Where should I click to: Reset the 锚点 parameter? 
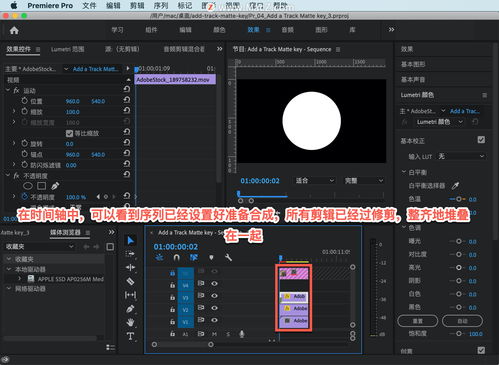[127, 153]
